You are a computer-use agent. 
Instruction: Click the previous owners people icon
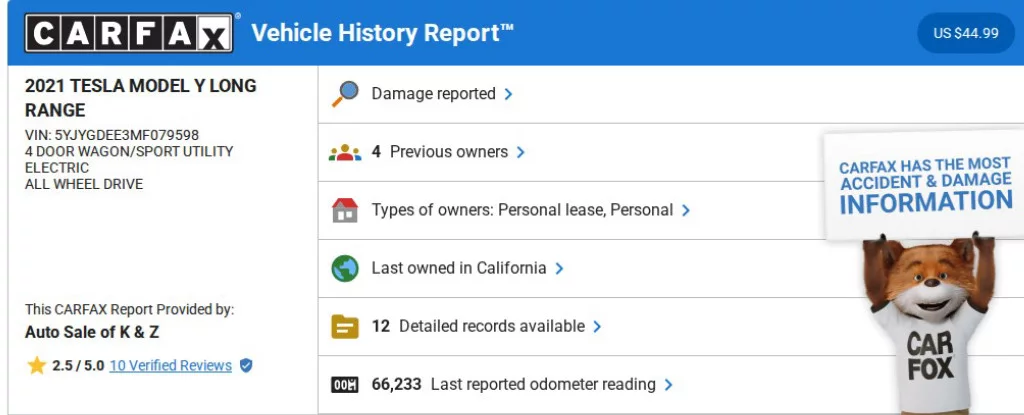[344, 153]
